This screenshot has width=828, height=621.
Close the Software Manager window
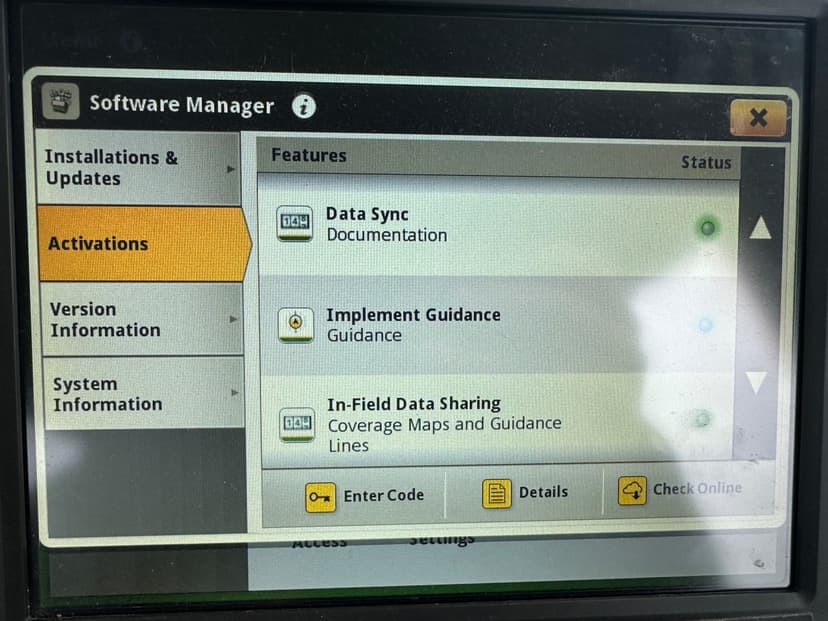click(x=757, y=119)
